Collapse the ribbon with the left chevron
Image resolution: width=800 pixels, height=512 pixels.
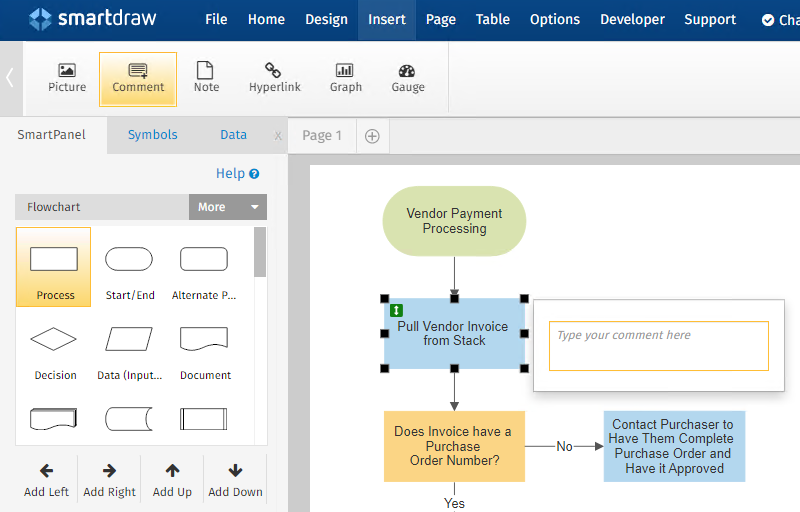coord(10,78)
